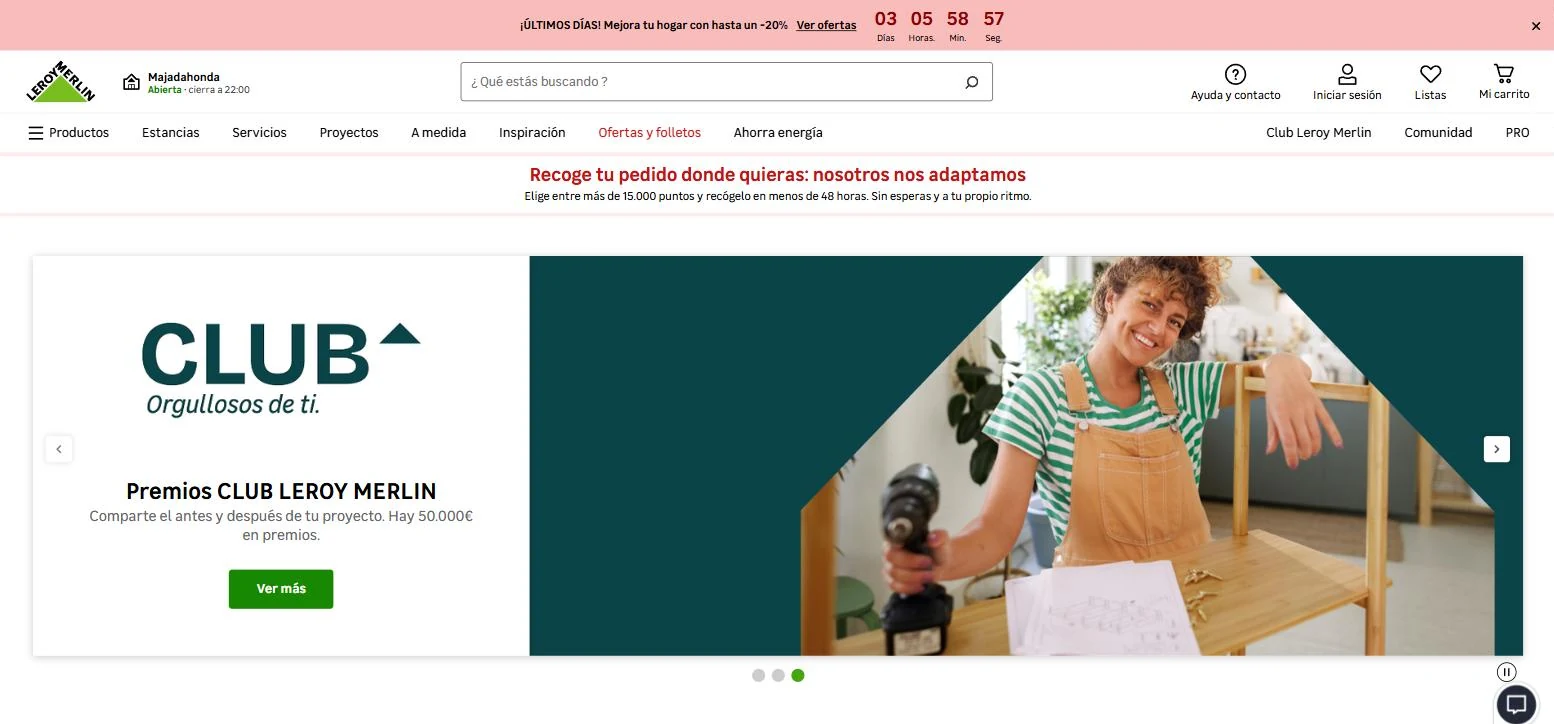Open the chat support bubble icon
Viewport: 1554px width, 724px height.
pos(1516,703)
